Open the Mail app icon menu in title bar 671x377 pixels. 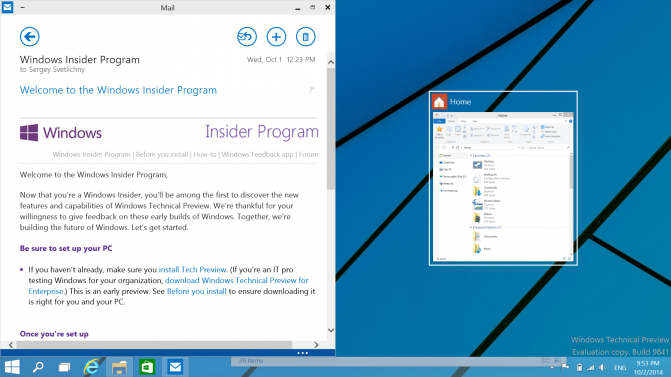pyautogui.click(x=7, y=7)
